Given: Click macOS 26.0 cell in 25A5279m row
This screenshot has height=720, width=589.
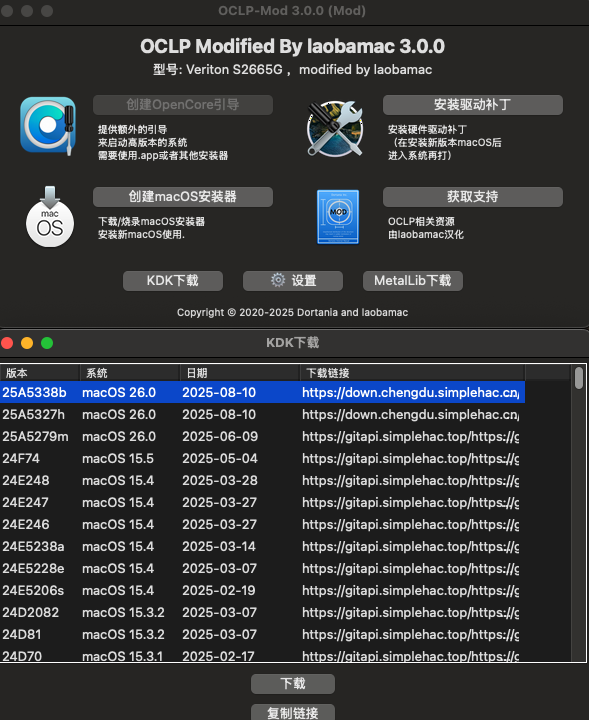Looking at the screenshot, I should pyautogui.click(x=119, y=437).
